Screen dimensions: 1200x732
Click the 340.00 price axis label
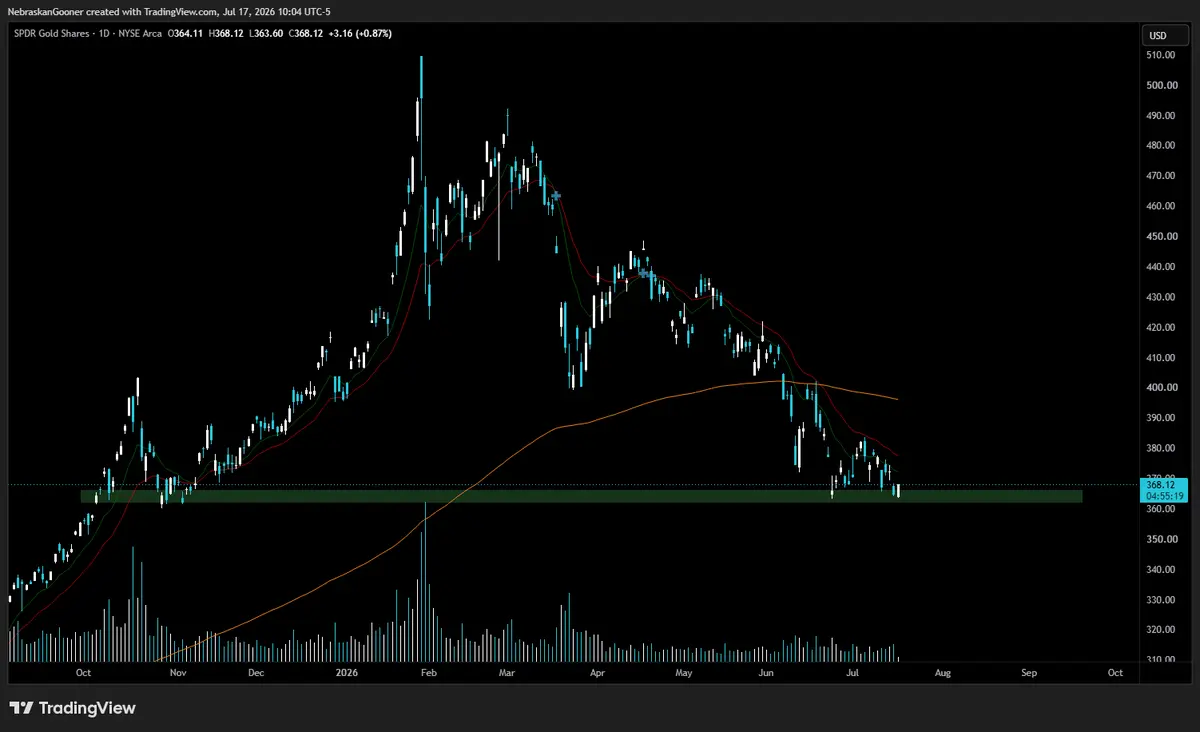pos(1159,569)
